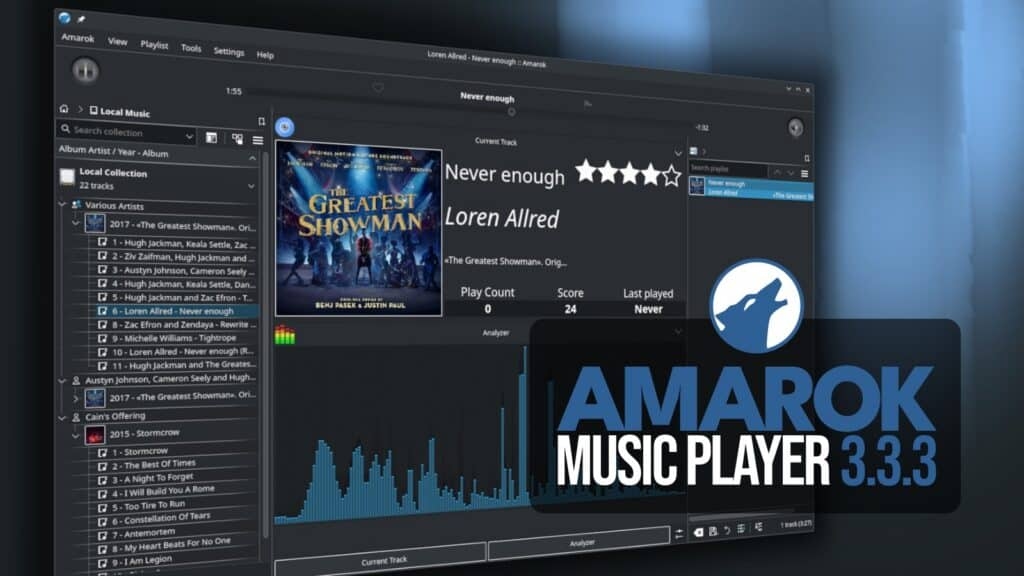Image resolution: width=1024 pixels, height=576 pixels.
Task: Collapse the Current Track applet chevron
Action: click(678, 153)
